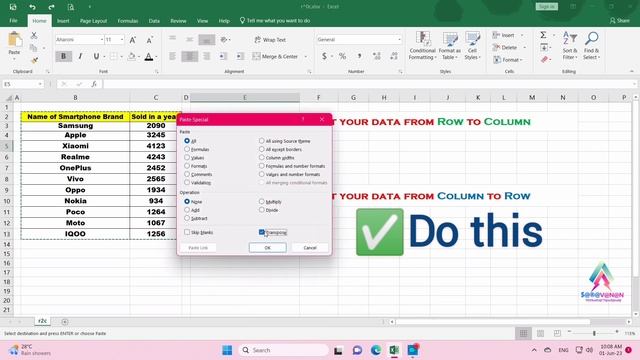Open the font name dropdown
This screenshot has height=360, width=640.
coord(102,40)
